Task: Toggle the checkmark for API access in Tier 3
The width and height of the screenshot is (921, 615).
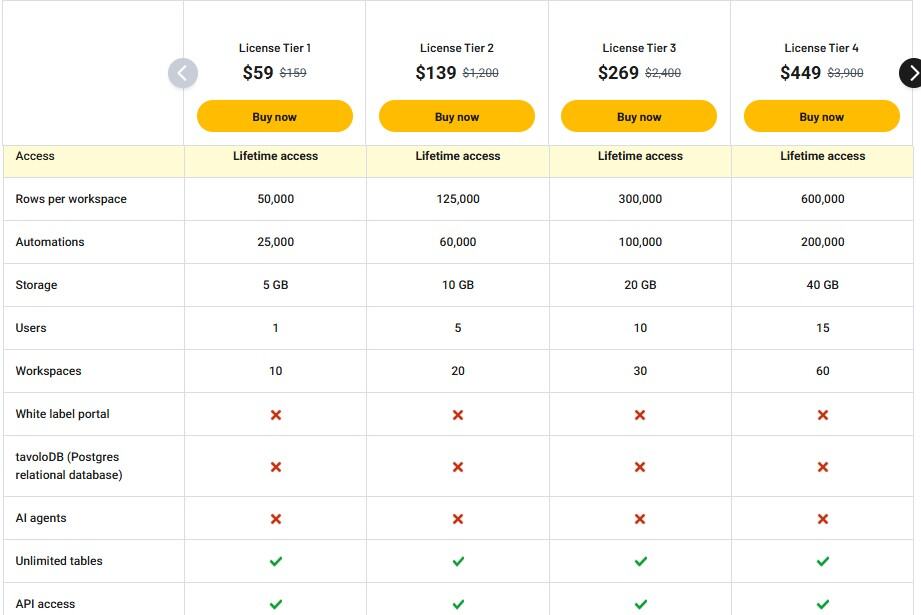Action: [x=639, y=603]
